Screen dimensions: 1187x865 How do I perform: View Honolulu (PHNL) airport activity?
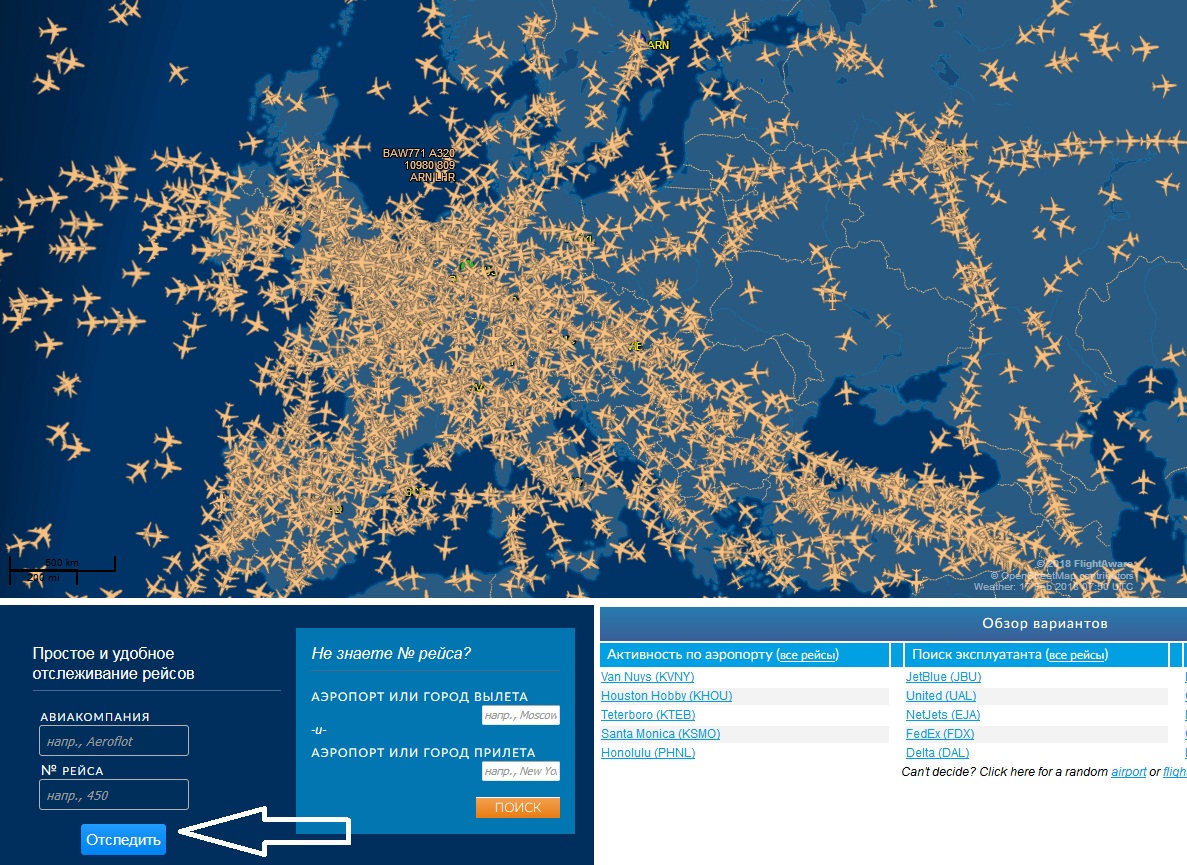(648, 753)
